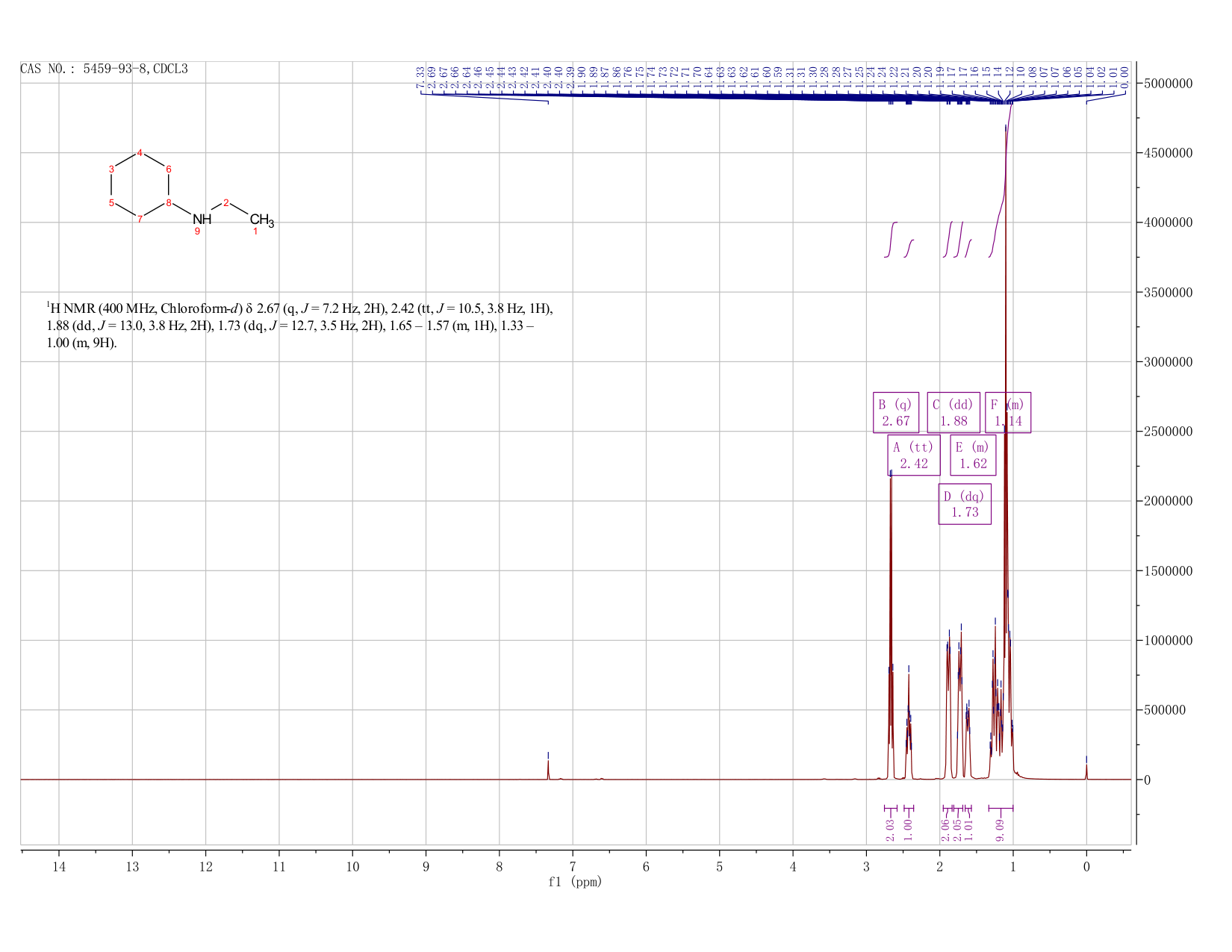
Task: Select the D (dq) 1.73 multiplet box
Action: tap(965, 504)
